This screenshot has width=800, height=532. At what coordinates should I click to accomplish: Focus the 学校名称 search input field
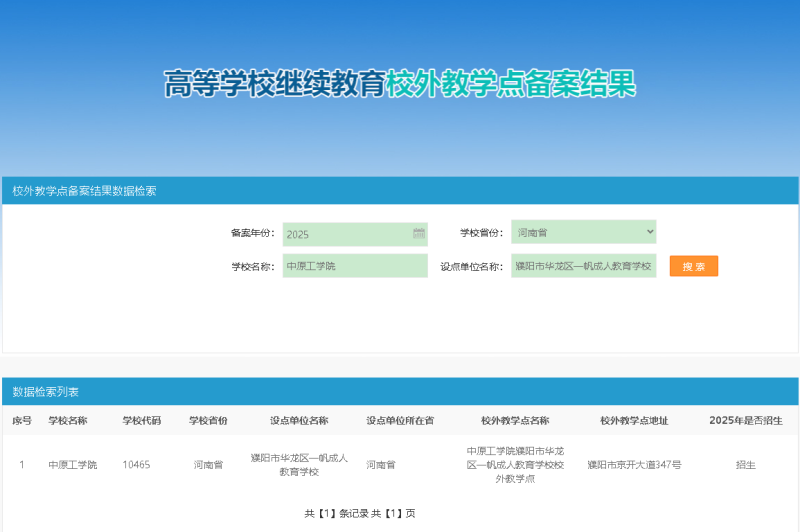pos(355,266)
